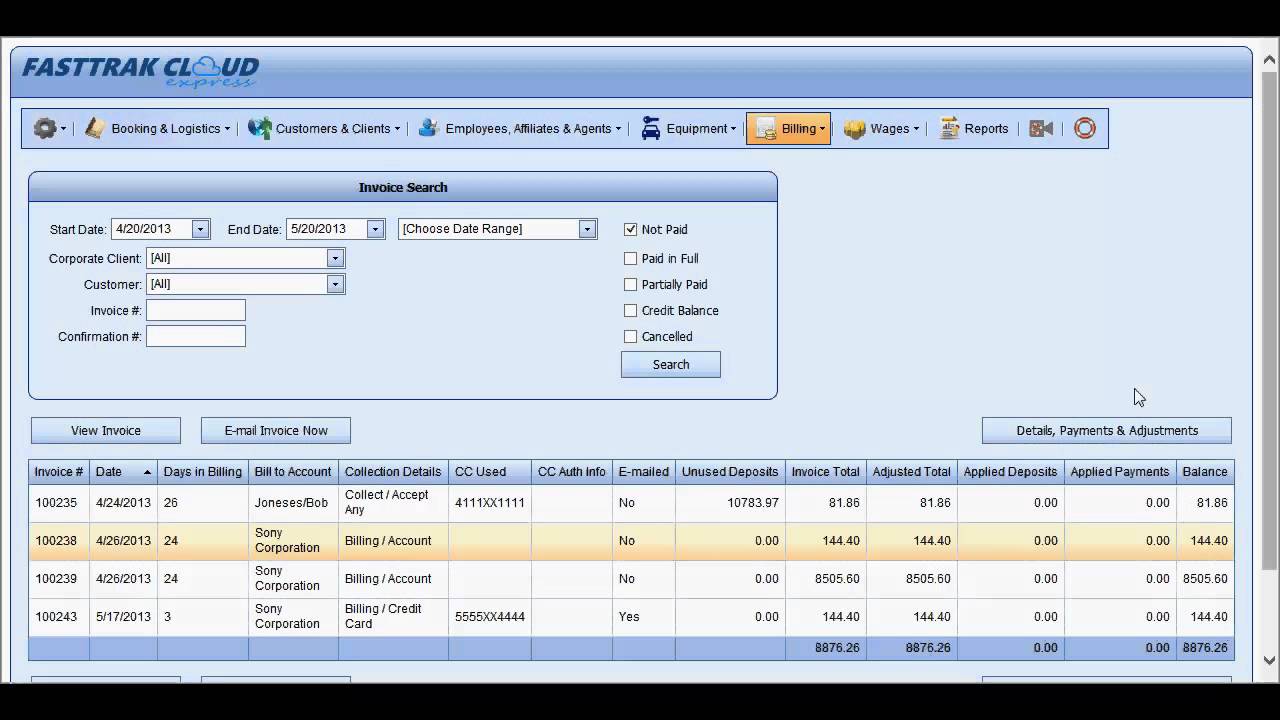The height and width of the screenshot is (720, 1280).
Task: Sort by Collection Details column header
Action: pyautogui.click(x=393, y=472)
